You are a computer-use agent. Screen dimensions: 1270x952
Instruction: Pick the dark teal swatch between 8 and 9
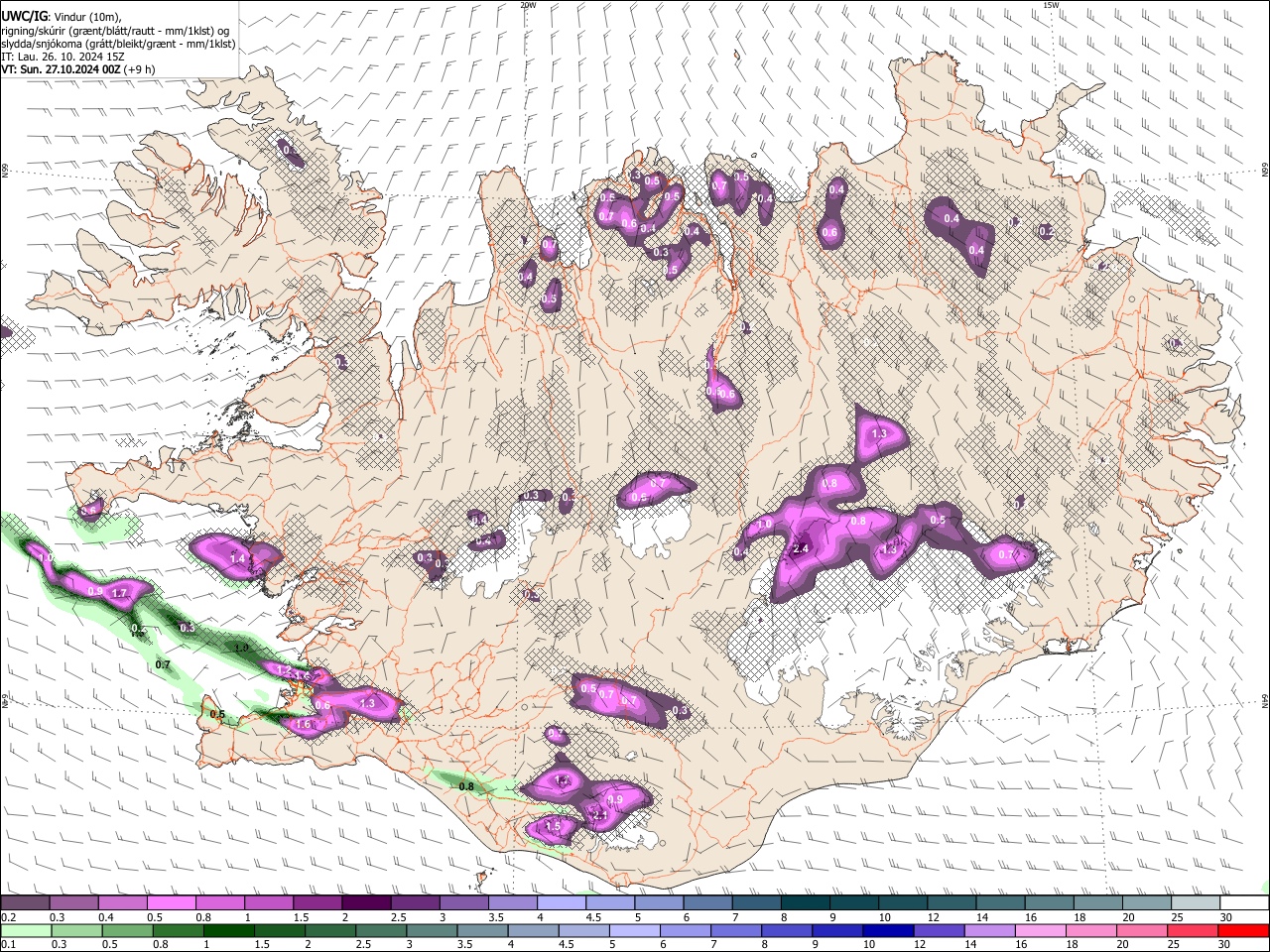coord(806,903)
